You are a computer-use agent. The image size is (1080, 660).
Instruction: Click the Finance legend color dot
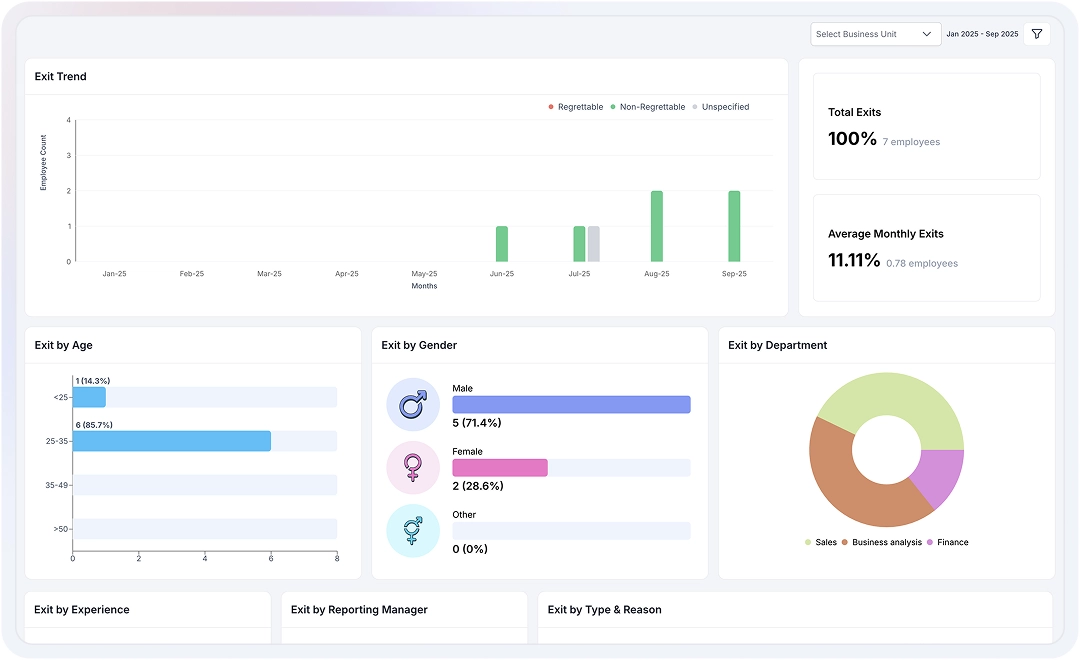(x=930, y=542)
